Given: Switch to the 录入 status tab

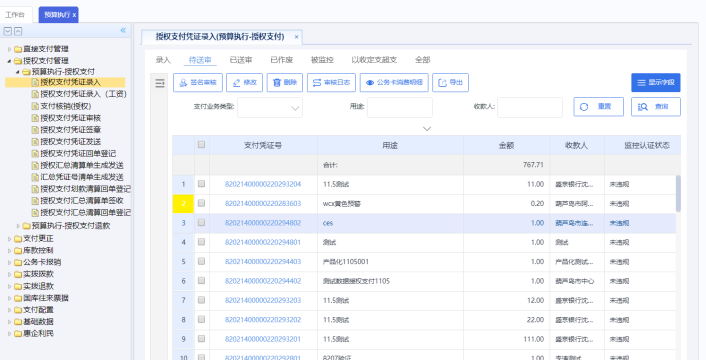Looking at the screenshot, I should pos(163,60).
